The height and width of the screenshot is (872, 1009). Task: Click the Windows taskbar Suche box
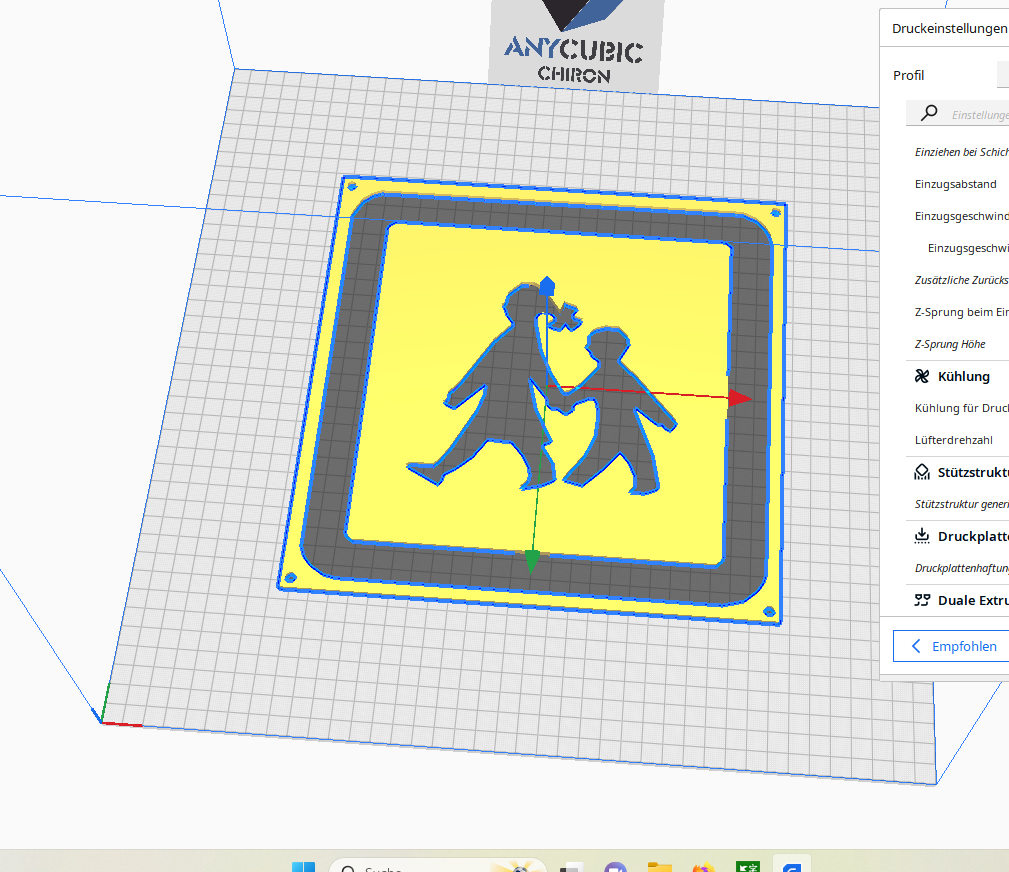(438, 866)
